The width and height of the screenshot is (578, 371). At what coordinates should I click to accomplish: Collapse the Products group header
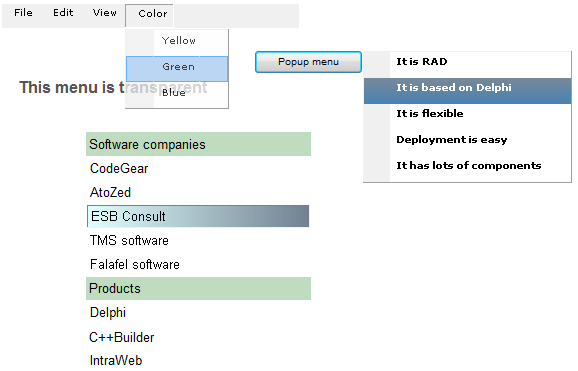point(198,288)
